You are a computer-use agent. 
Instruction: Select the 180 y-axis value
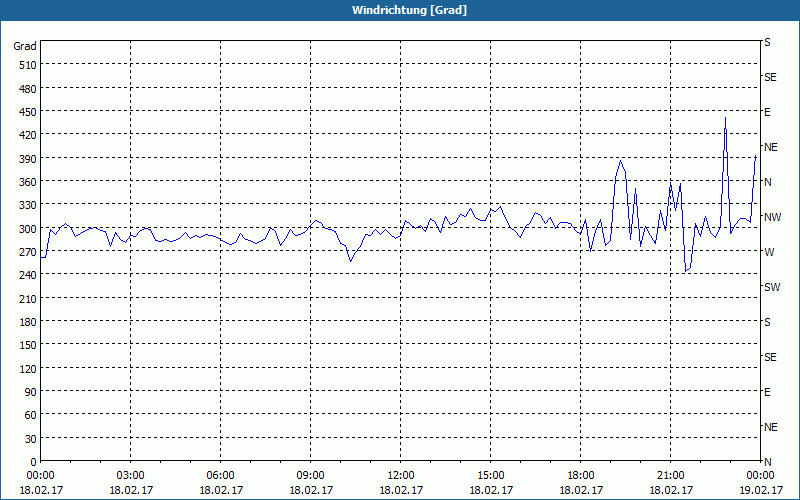click(28, 322)
